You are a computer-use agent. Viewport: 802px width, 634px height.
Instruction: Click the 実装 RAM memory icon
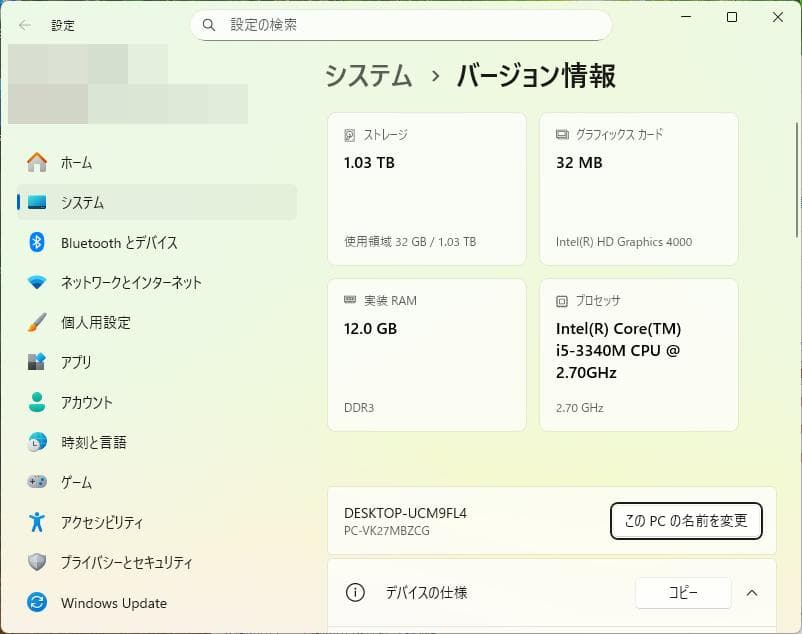350,300
